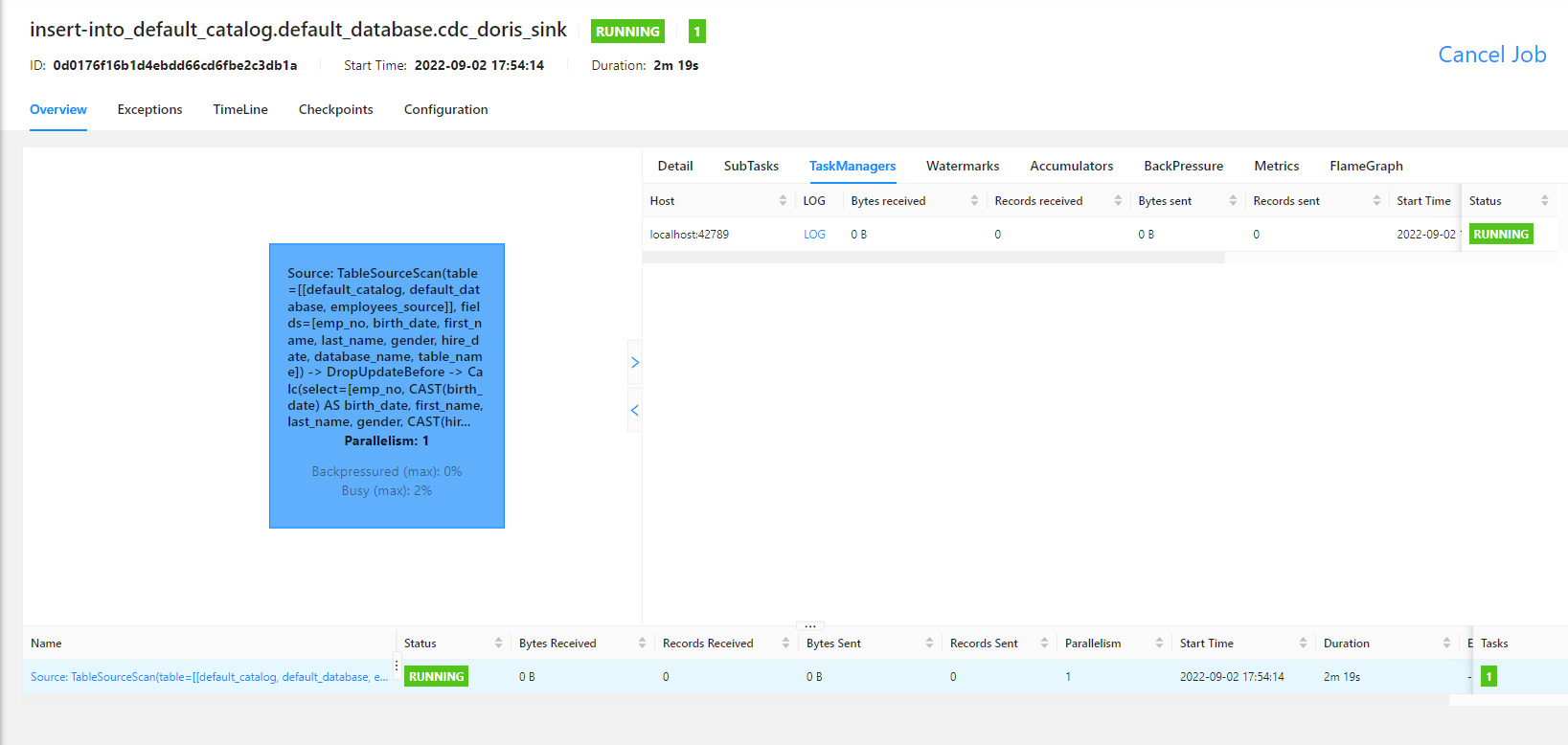Sort bottom table by Status column

(498, 643)
